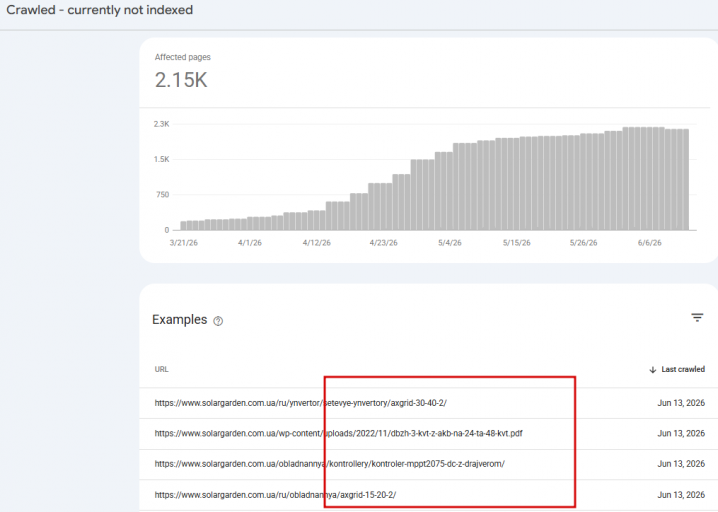Click the 4/12/26 axis date label
718x512 pixels.
pos(316,243)
